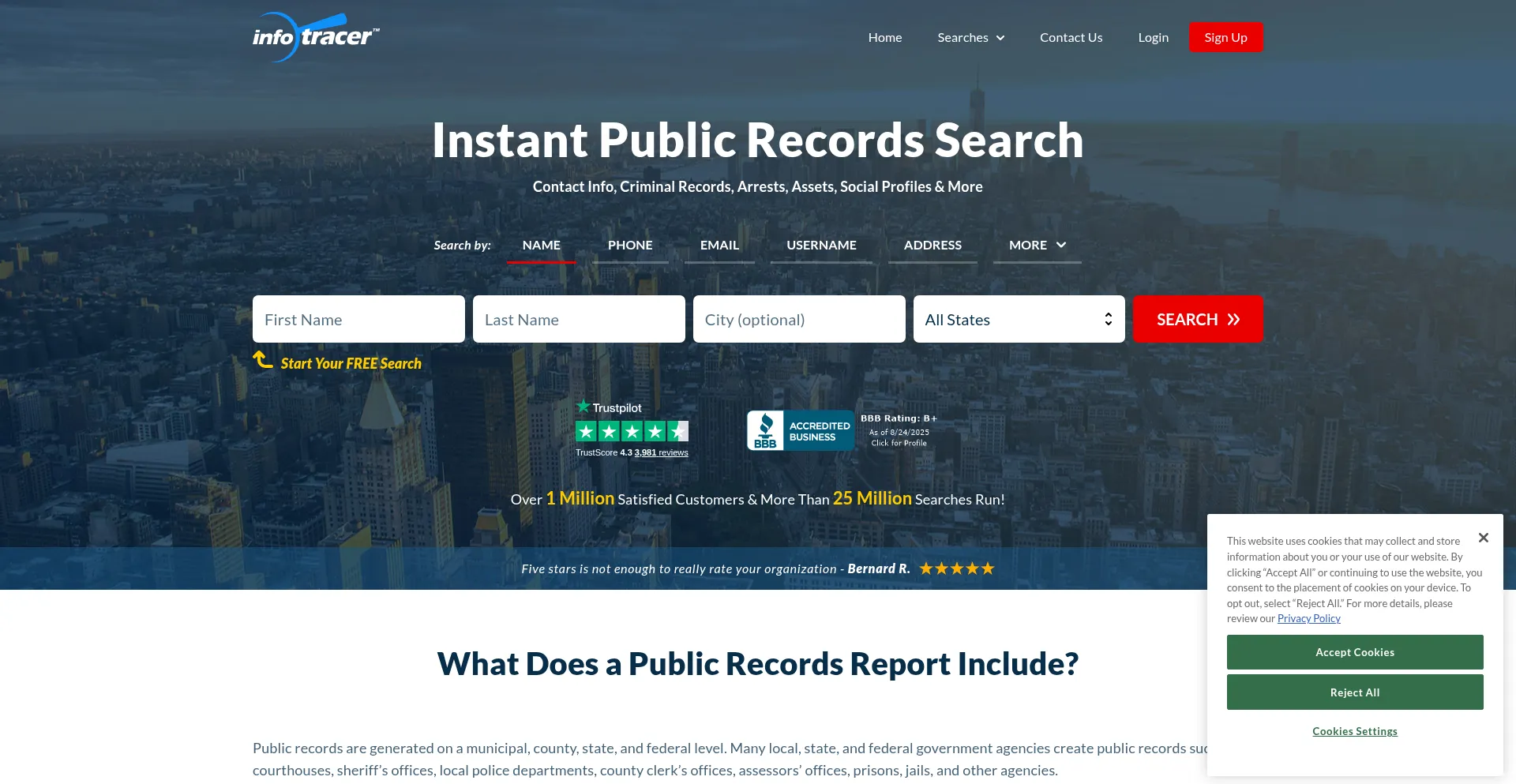Click the yellow arrow beside Start Your FREE Search
Image resolution: width=1516 pixels, height=784 pixels.
263,360
